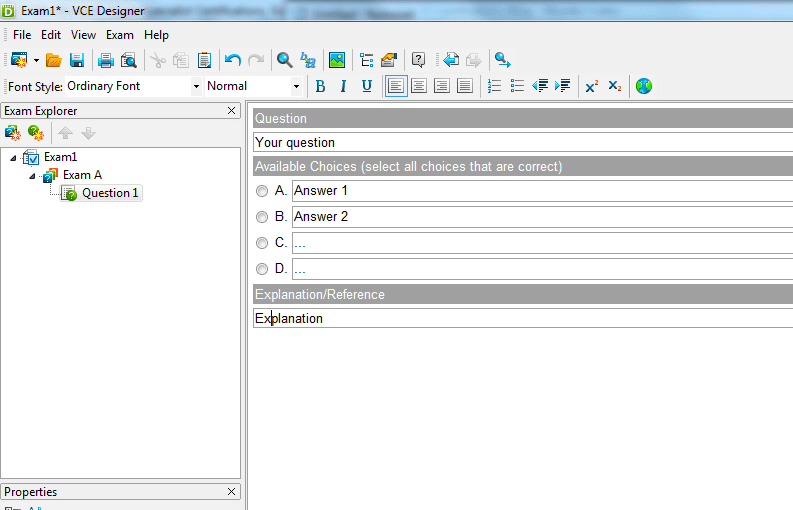
Task: Click the Your question text field
Action: tap(523, 142)
